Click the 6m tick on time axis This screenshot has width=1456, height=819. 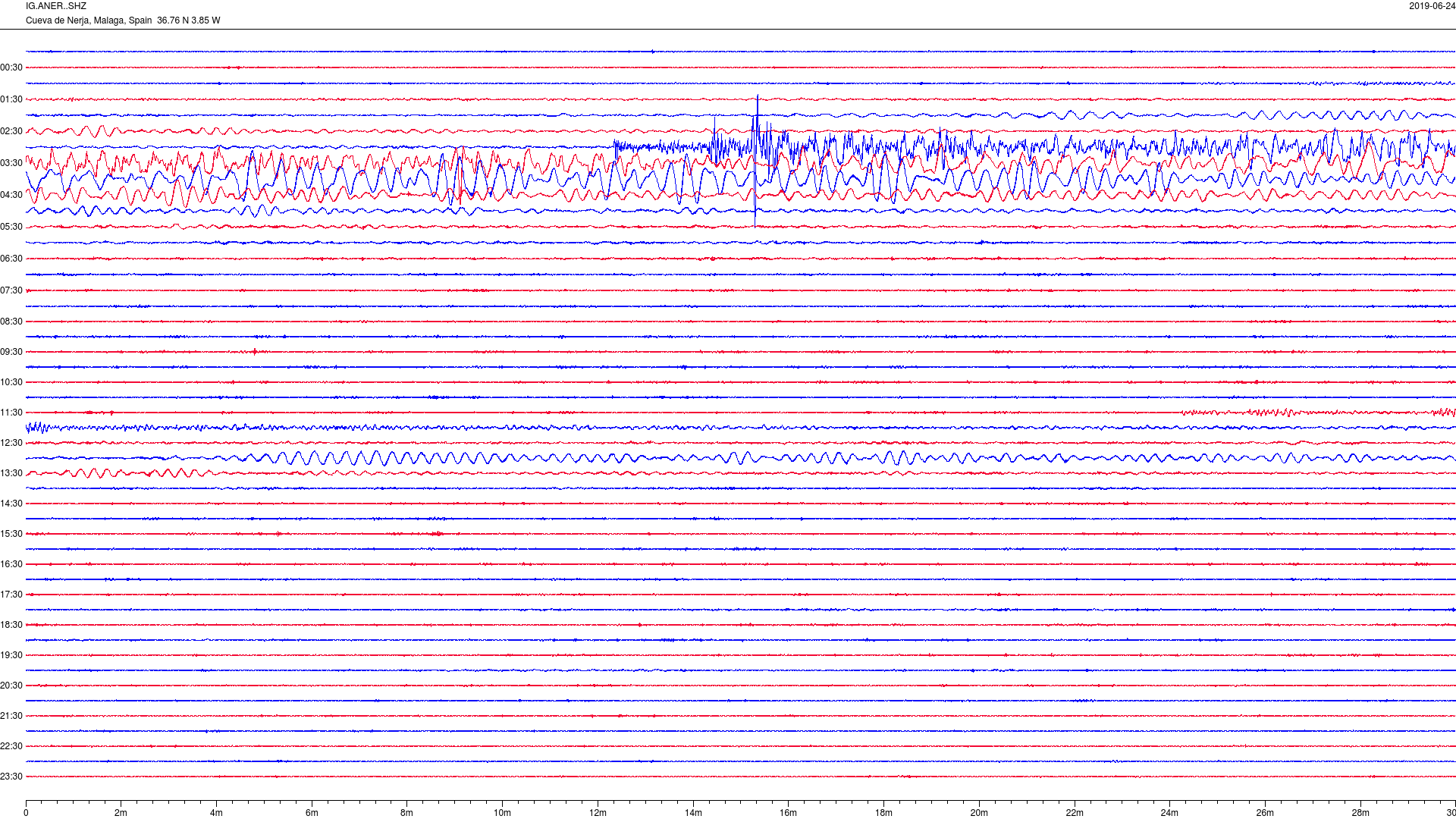coord(312,813)
